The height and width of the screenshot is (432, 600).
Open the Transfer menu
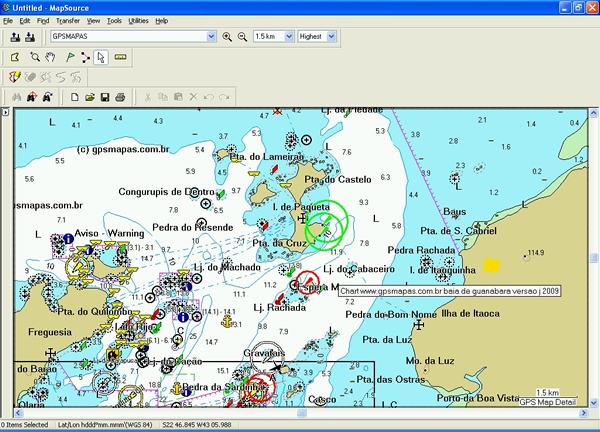tap(68, 20)
